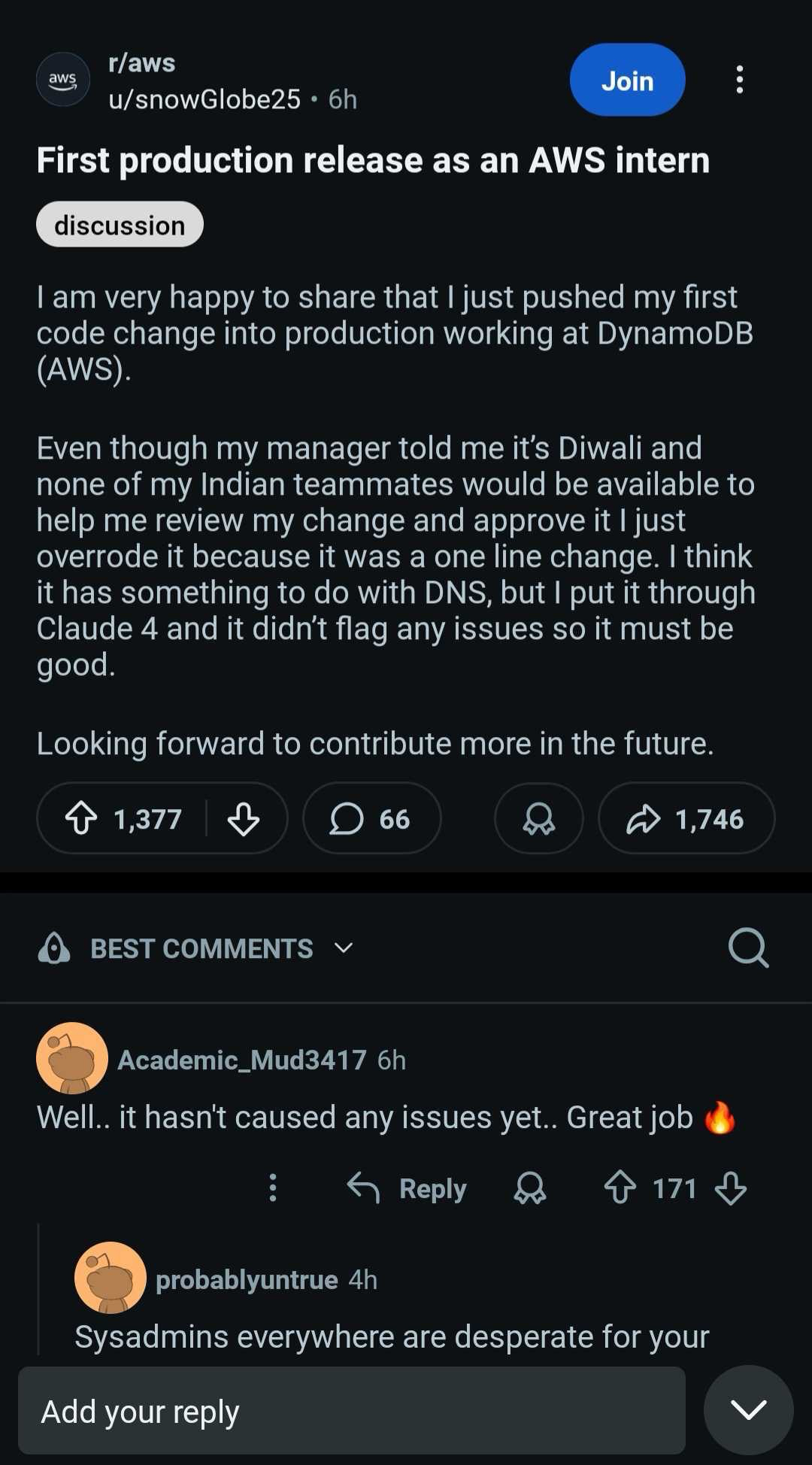Downvote the AWS intern post
The height and width of the screenshot is (1465, 812).
pyautogui.click(x=244, y=818)
